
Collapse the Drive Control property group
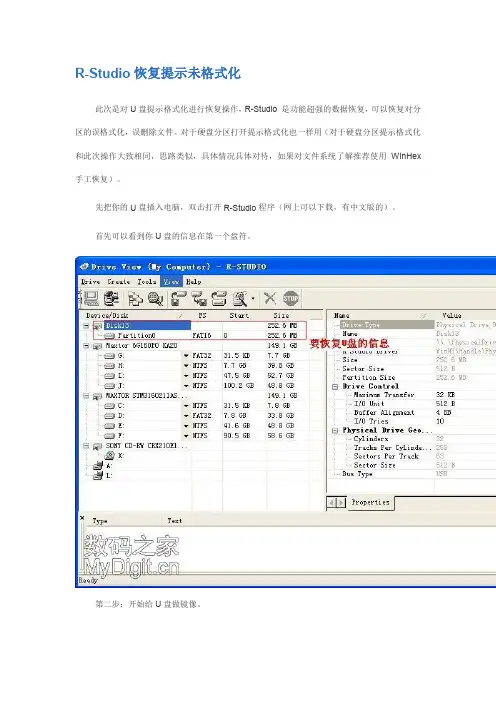(335, 386)
